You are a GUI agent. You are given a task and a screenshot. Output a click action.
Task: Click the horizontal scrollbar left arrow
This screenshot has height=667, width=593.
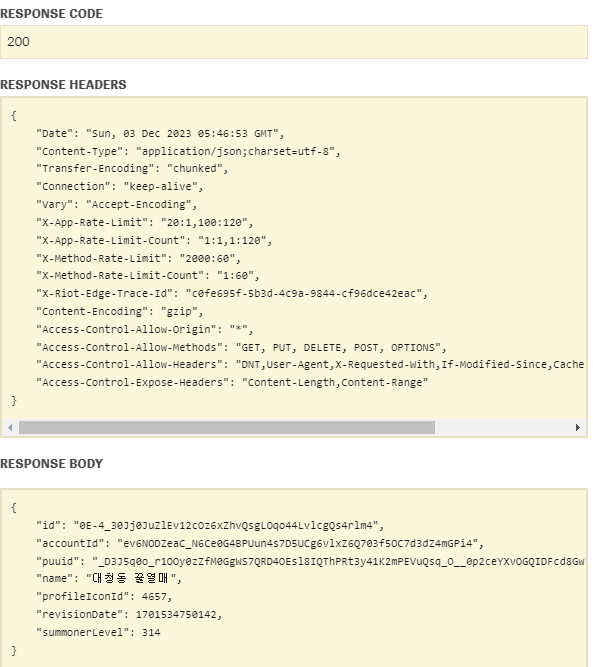click(10, 427)
